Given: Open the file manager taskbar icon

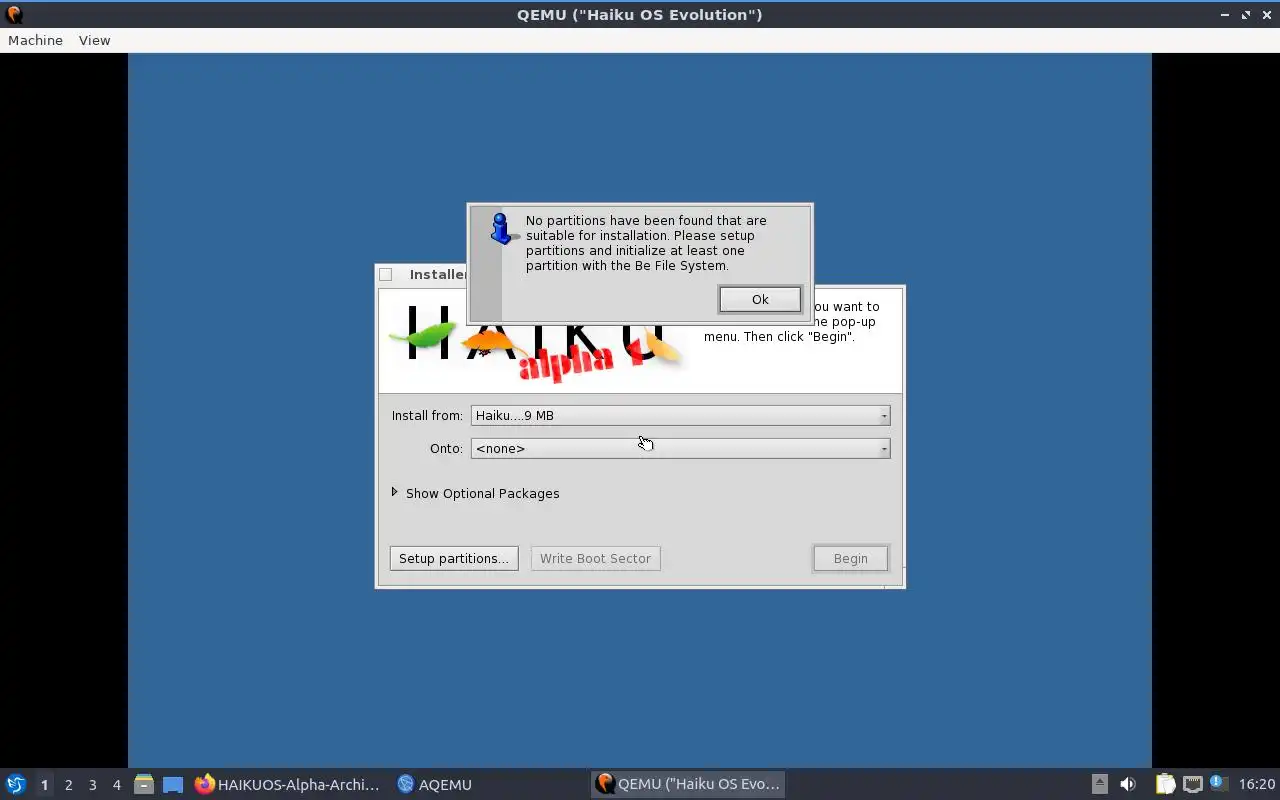Looking at the screenshot, I should (143, 784).
